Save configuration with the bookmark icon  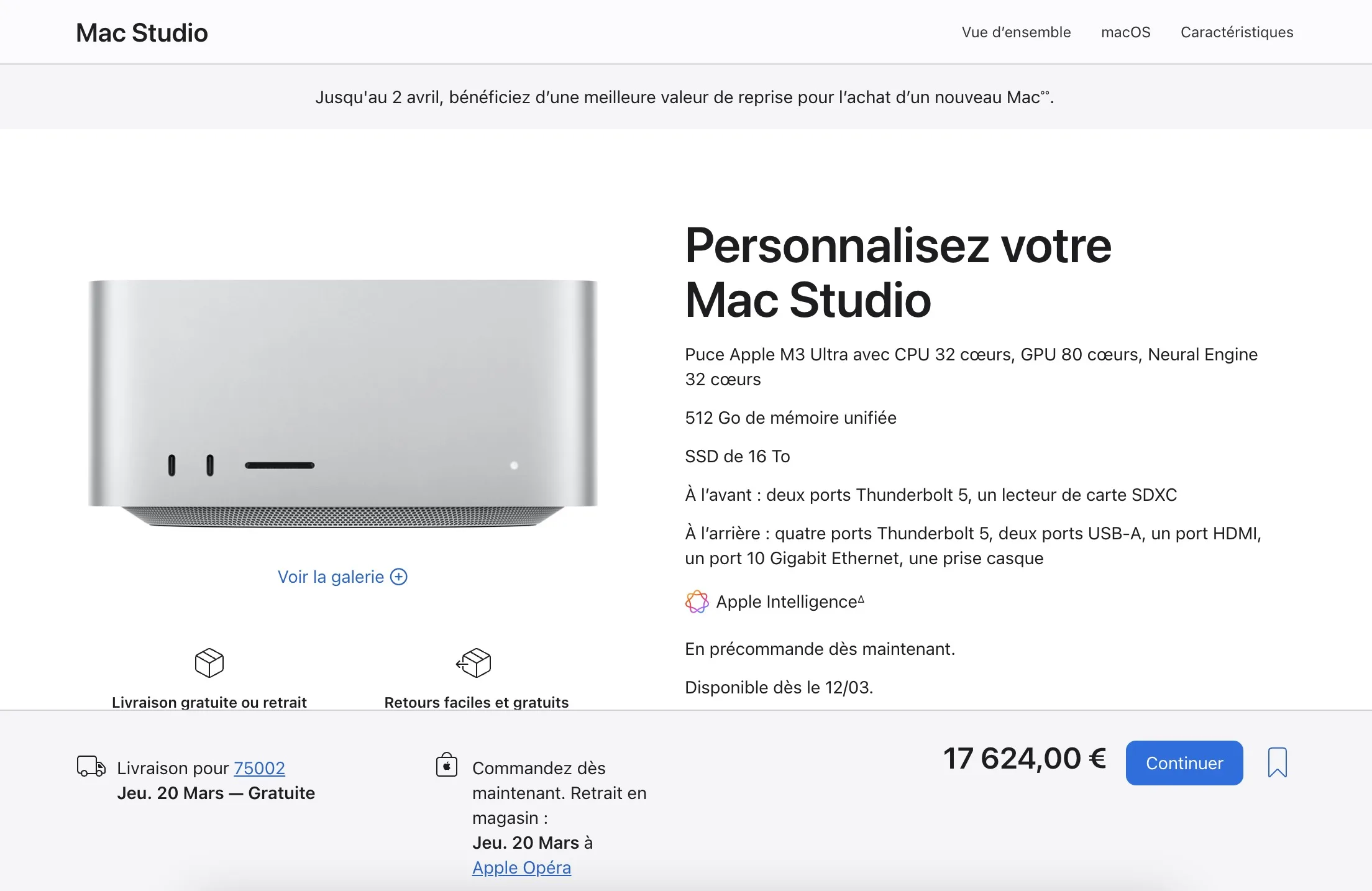pyautogui.click(x=1277, y=762)
